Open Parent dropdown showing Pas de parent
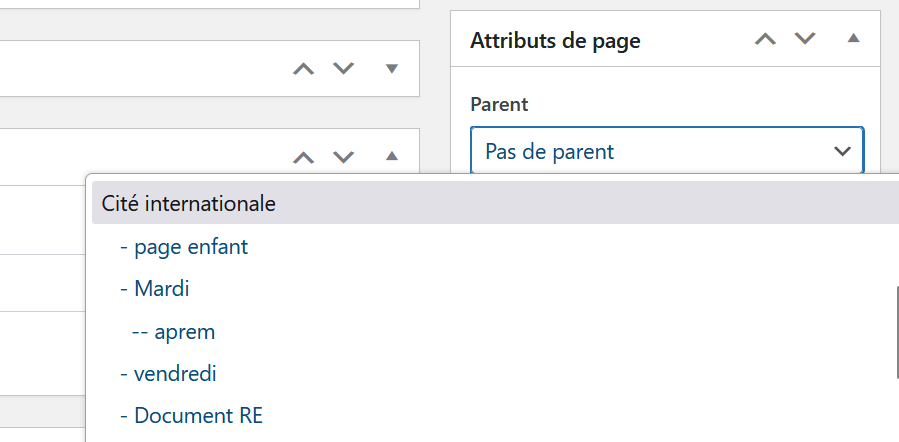This screenshot has width=899, height=442. coord(650,151)
